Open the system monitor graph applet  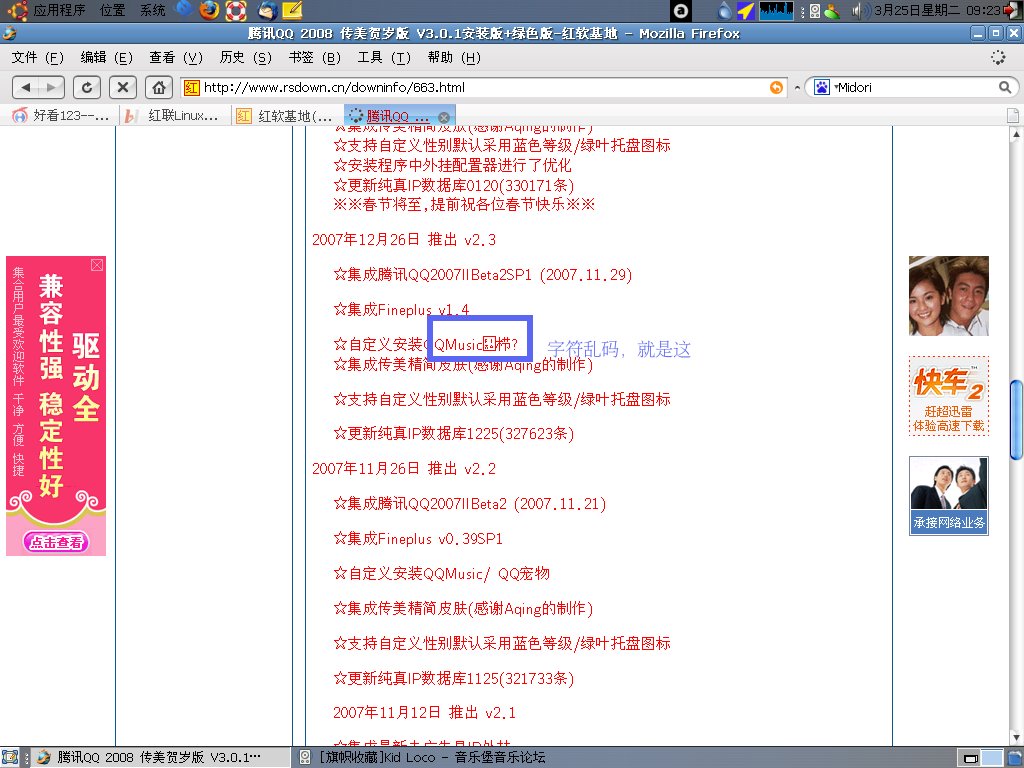[776, 10]
